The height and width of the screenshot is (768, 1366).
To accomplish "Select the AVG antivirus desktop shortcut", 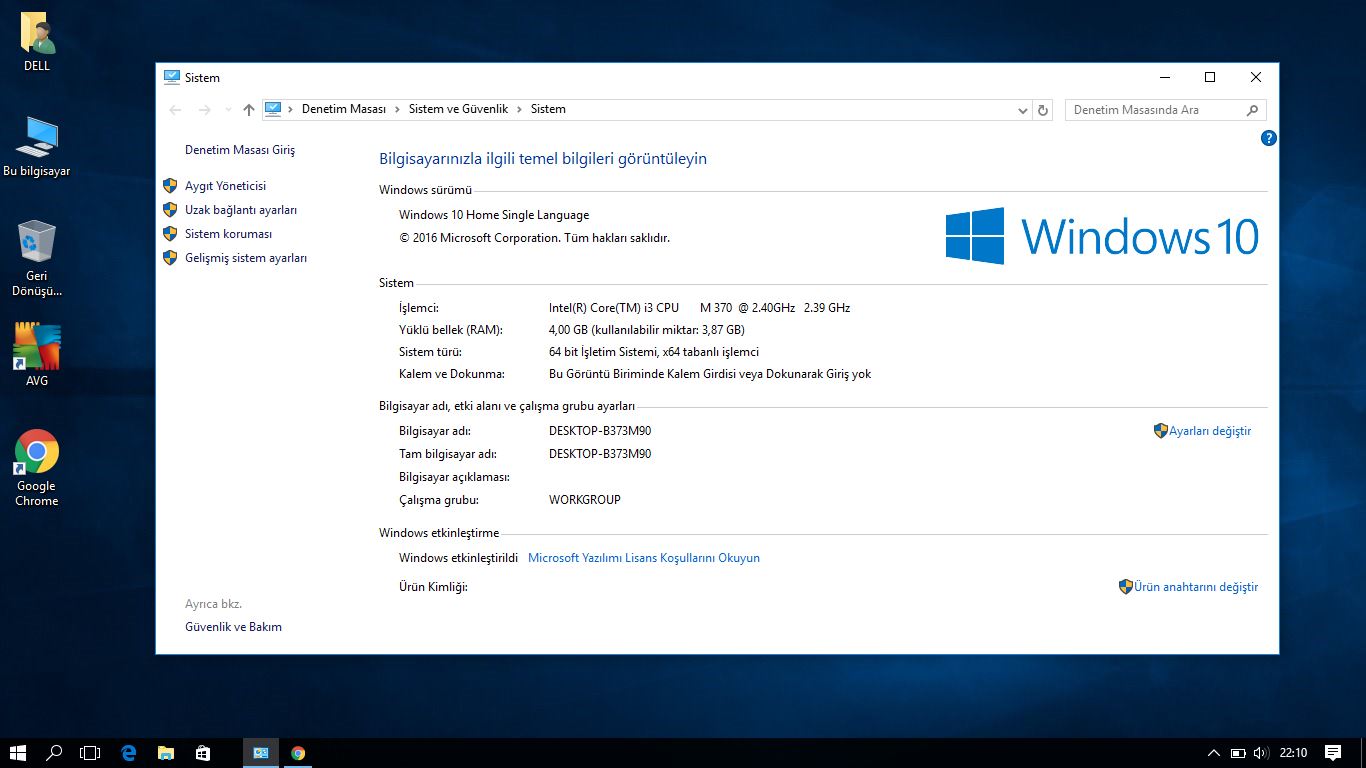I will click(x=37, y=355).
